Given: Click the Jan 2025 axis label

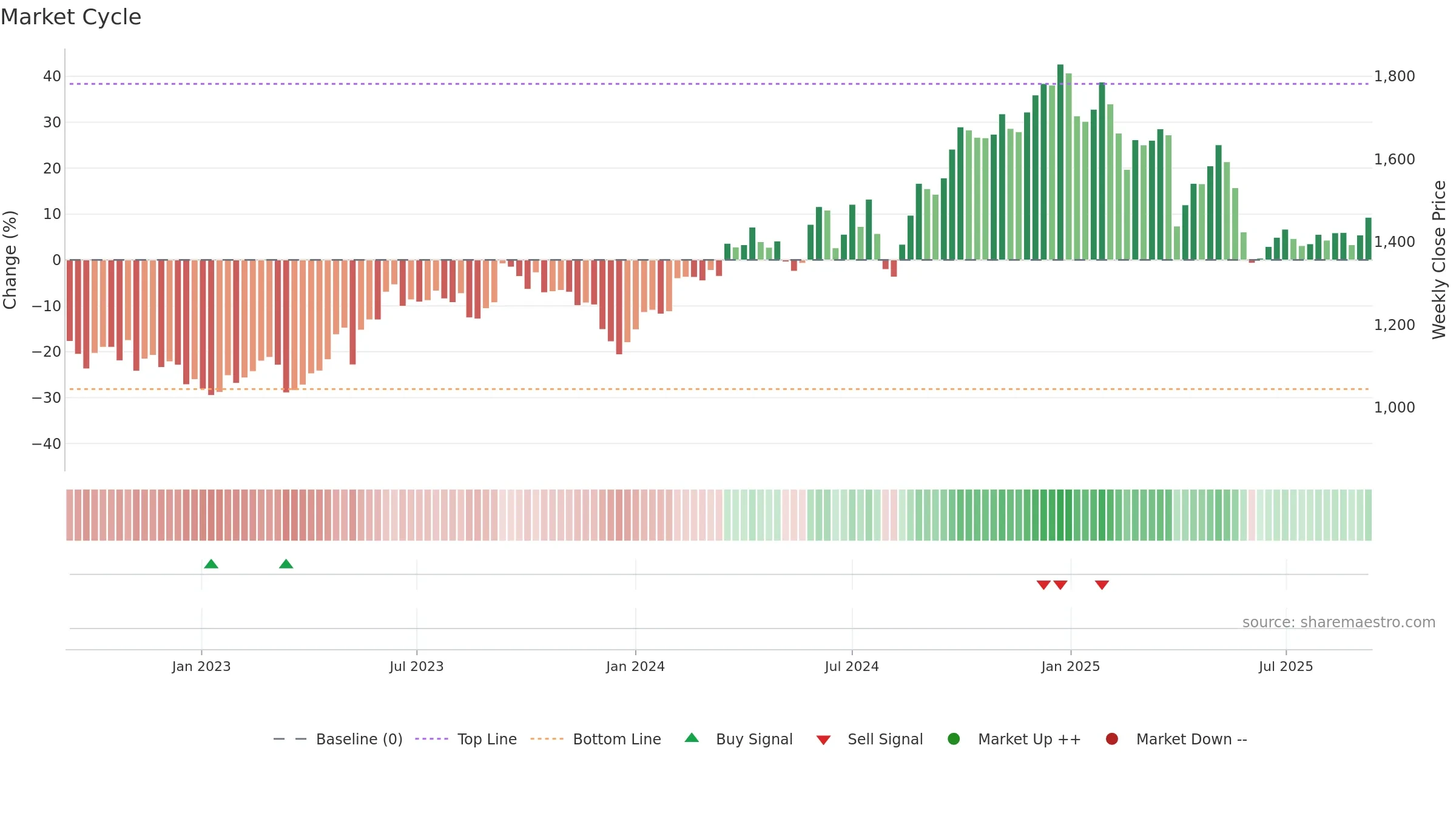Looking at the screenshot, I should [x=1071, y=666].
